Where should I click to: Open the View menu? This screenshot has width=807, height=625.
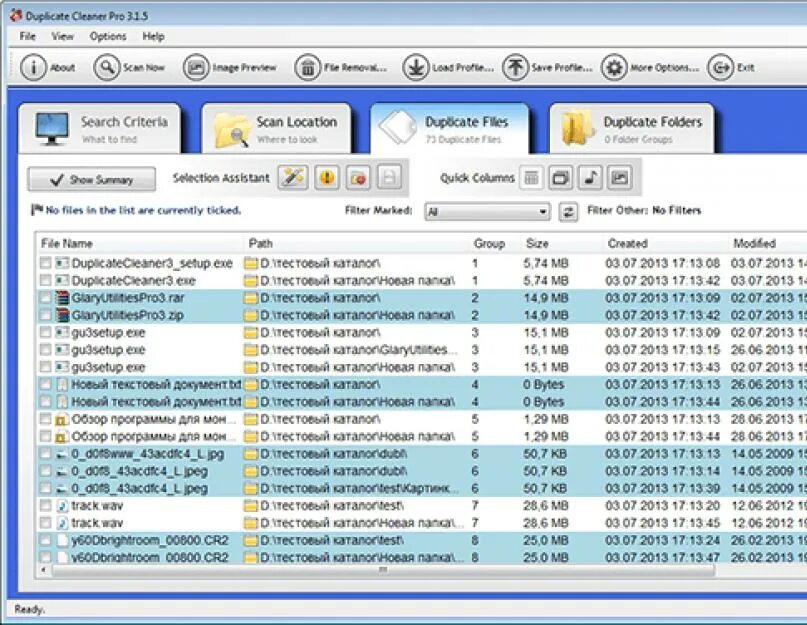point(62,37)
